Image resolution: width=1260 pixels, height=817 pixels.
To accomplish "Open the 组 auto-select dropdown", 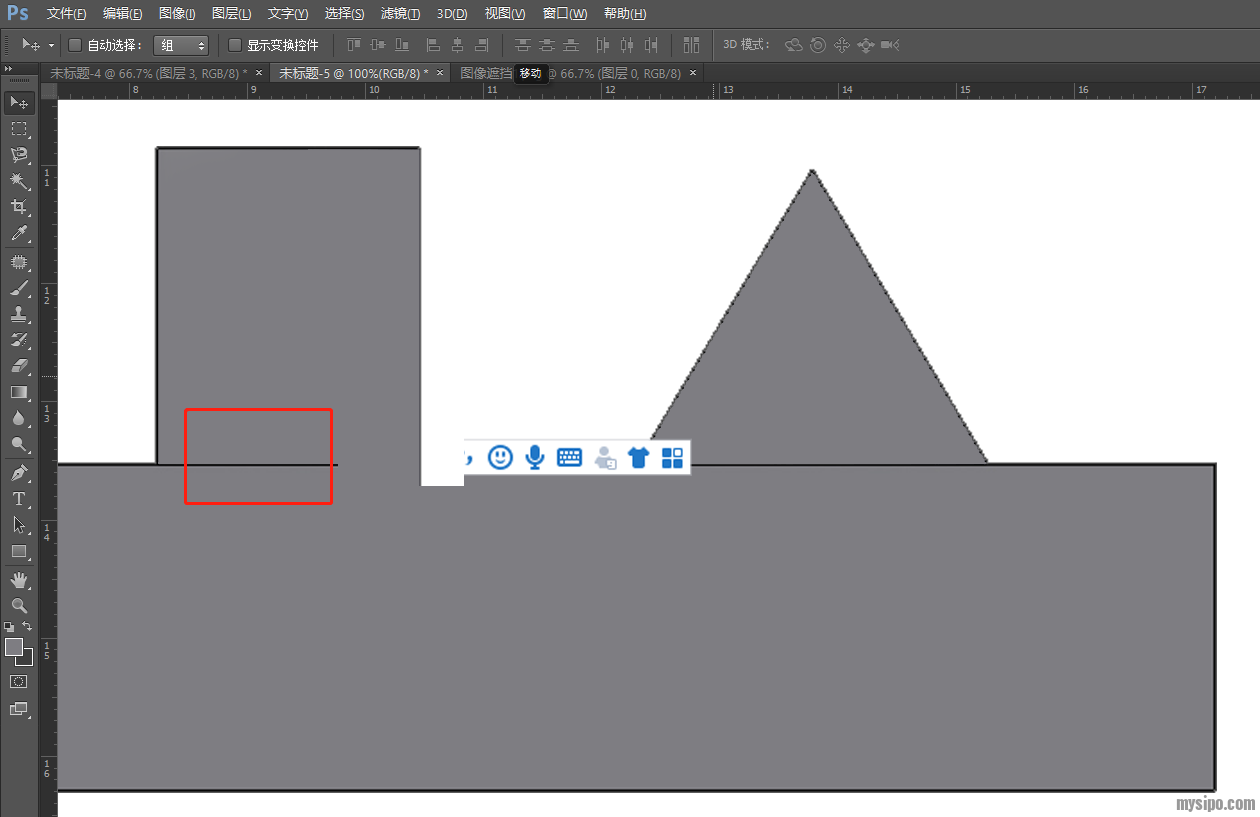I will click(x=182, y=45).
